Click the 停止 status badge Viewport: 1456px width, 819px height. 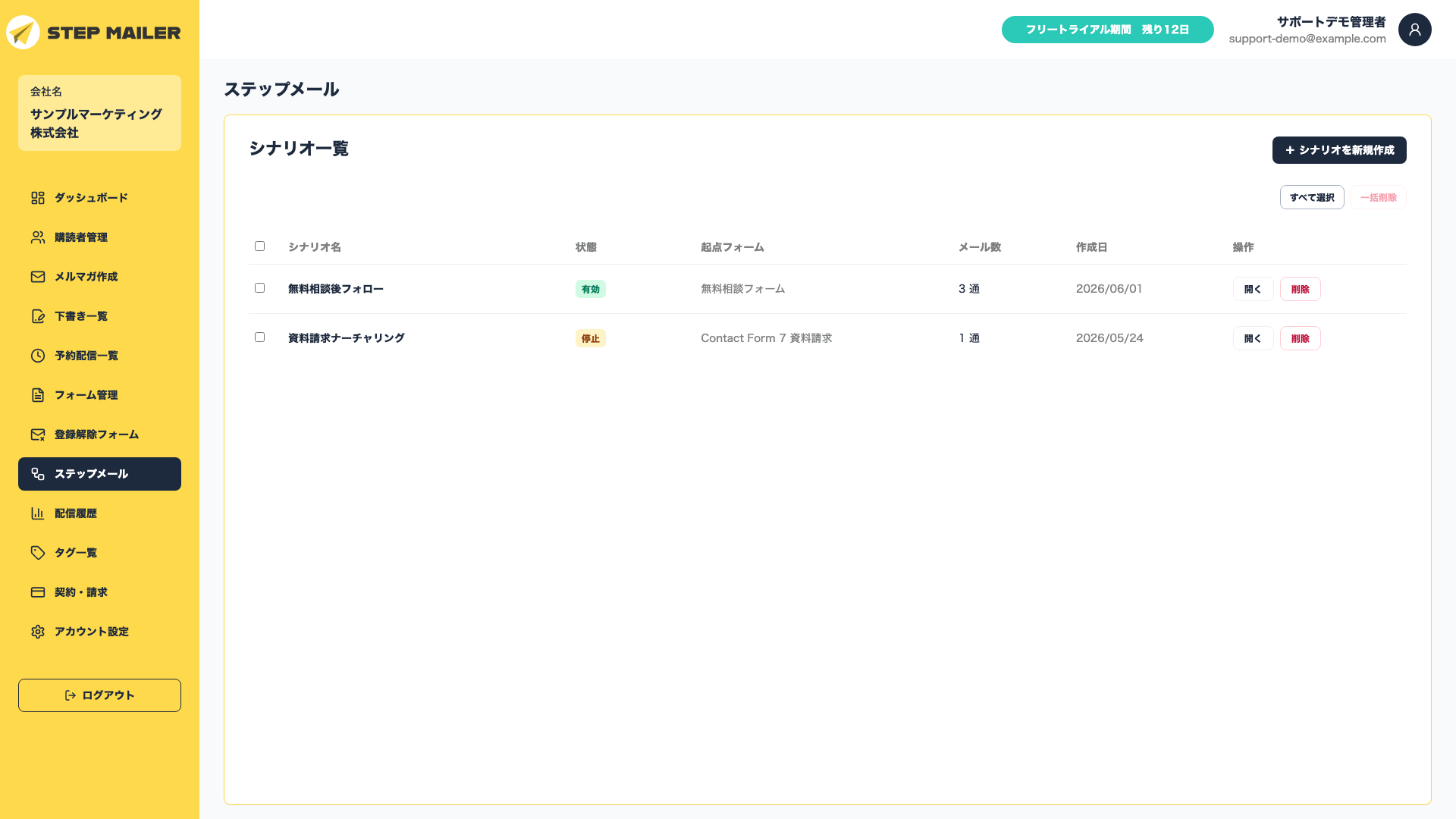click(x=590, y=338)
